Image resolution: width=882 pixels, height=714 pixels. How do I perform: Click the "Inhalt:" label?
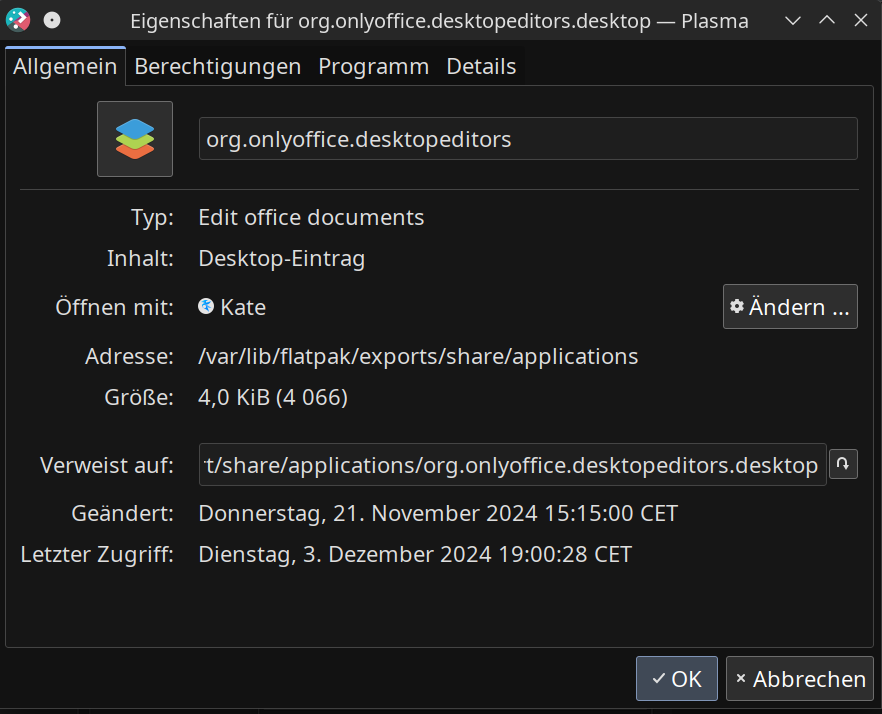click(141, 259)
